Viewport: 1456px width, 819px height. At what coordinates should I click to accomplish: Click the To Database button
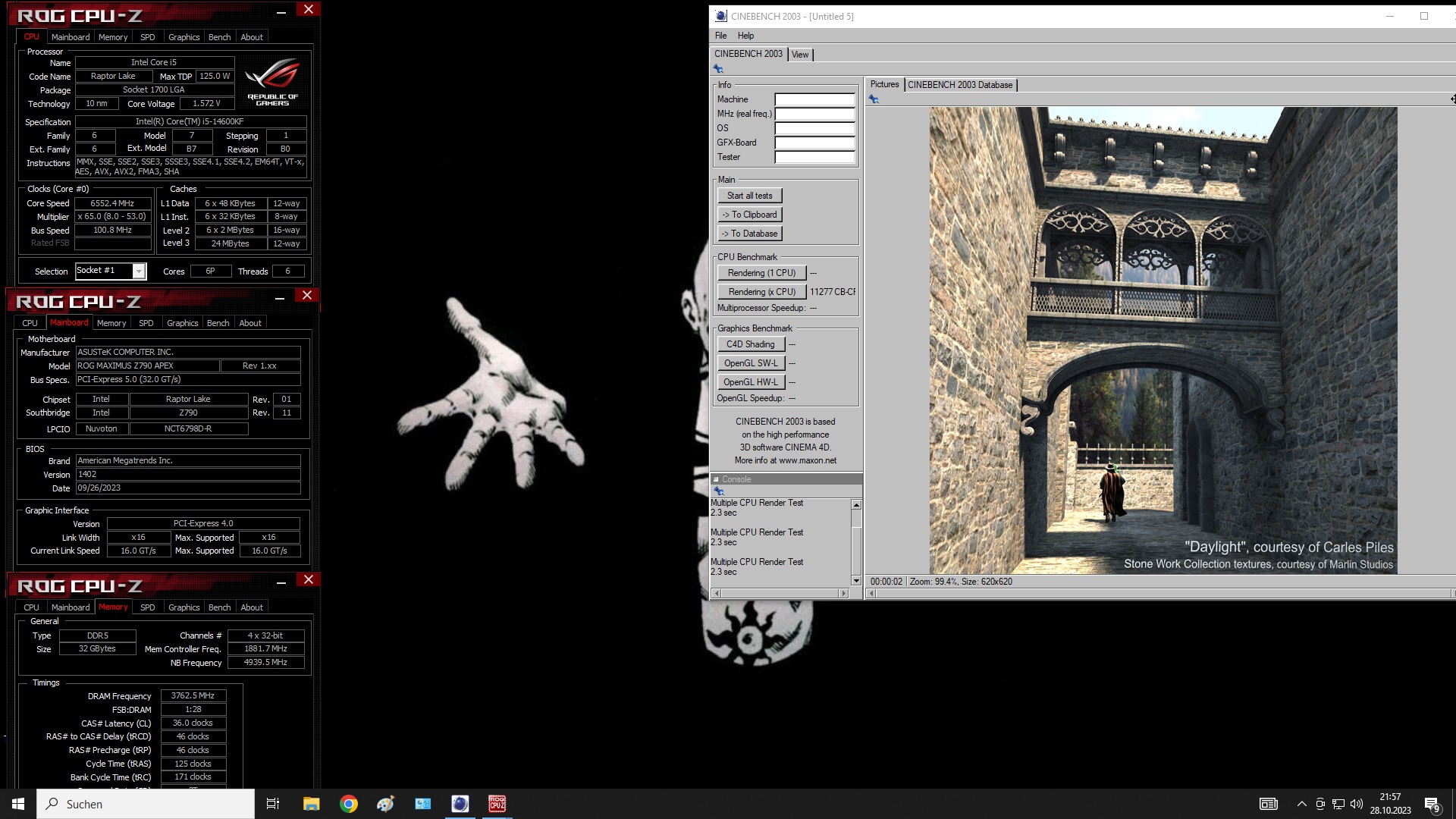[x=749, y=234]
